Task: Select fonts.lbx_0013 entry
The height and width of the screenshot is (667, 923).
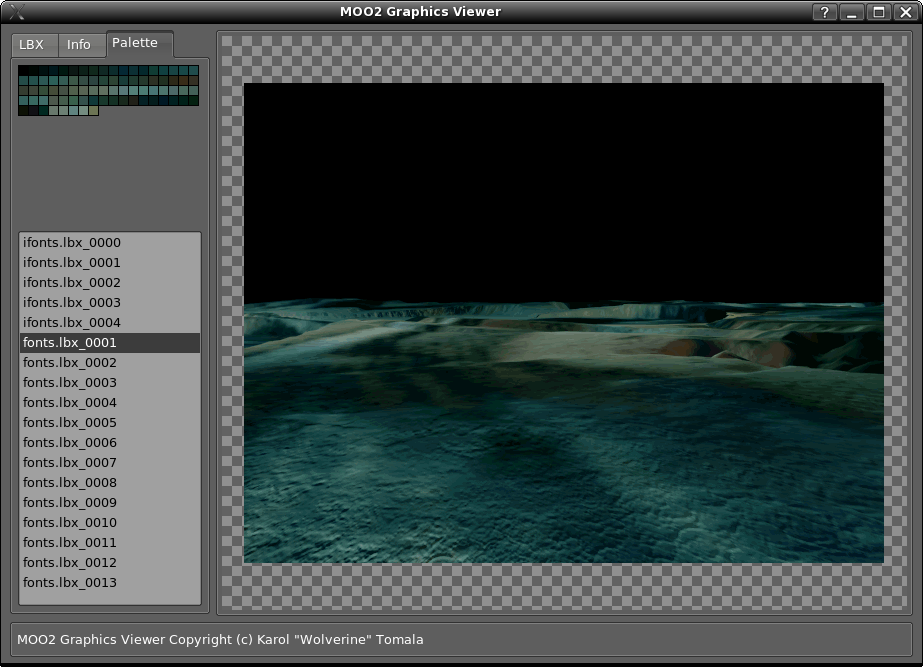Action: click(110, 583)
